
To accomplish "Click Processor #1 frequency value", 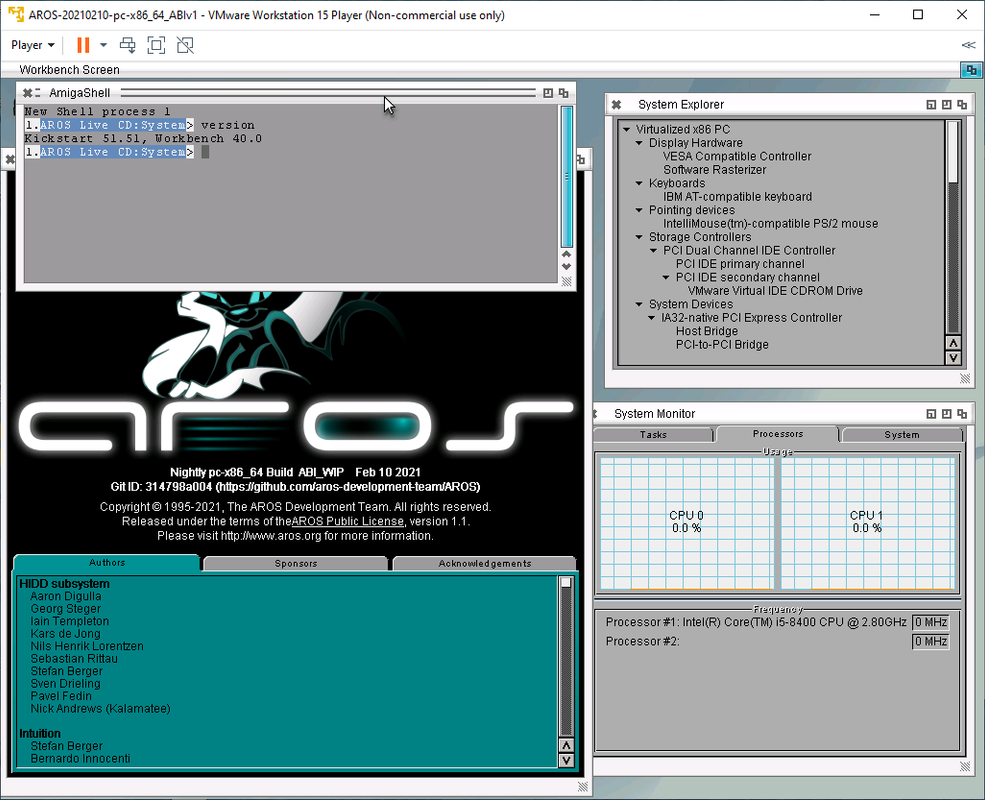I will coord(930,622).
